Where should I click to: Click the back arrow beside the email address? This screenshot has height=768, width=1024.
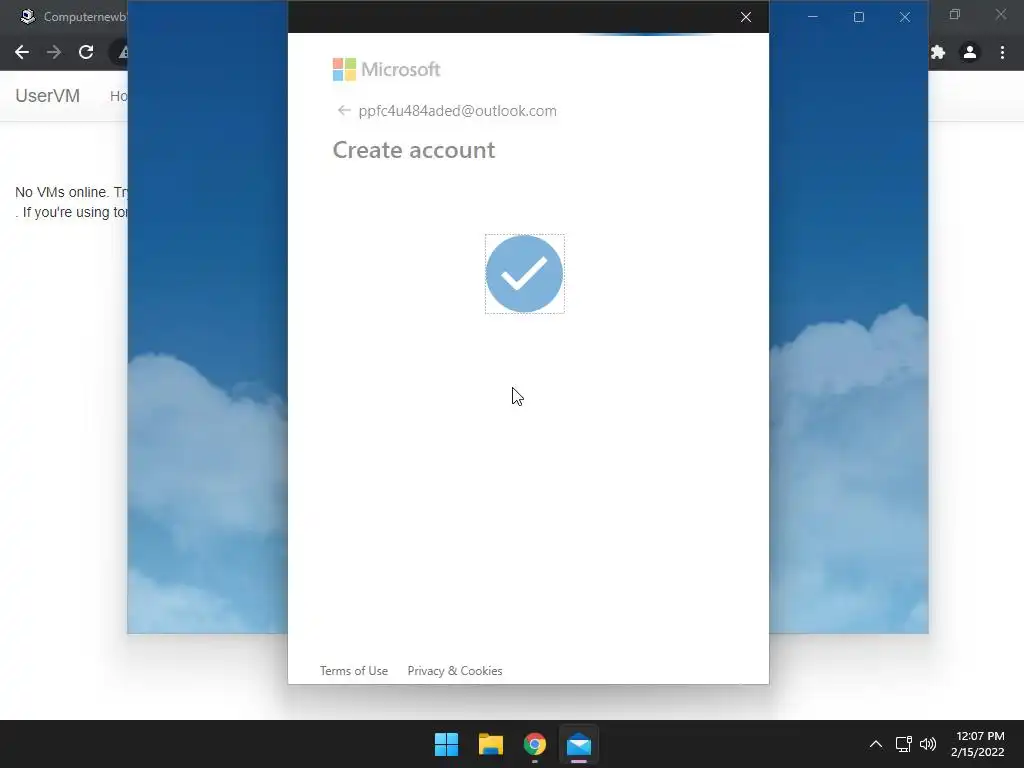tap(344, 110)
